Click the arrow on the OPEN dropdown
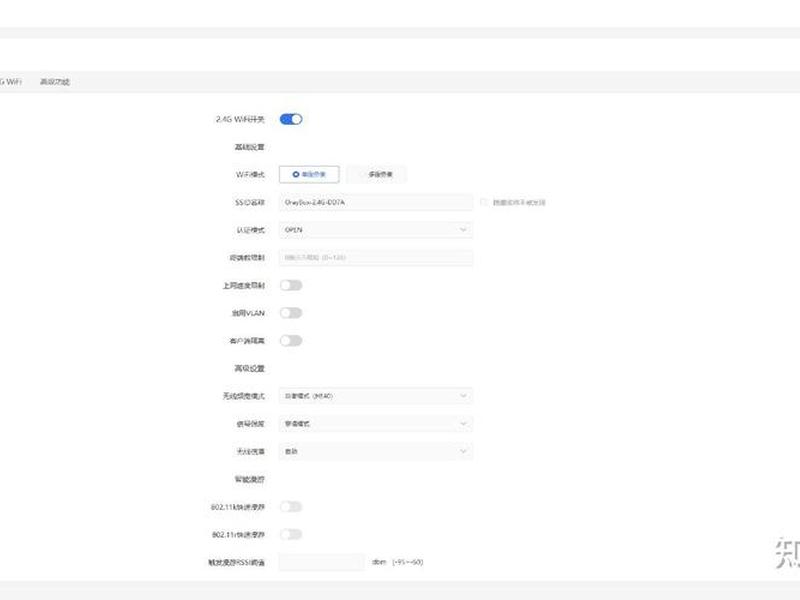 pyautogui.click(x=463, y=230)
